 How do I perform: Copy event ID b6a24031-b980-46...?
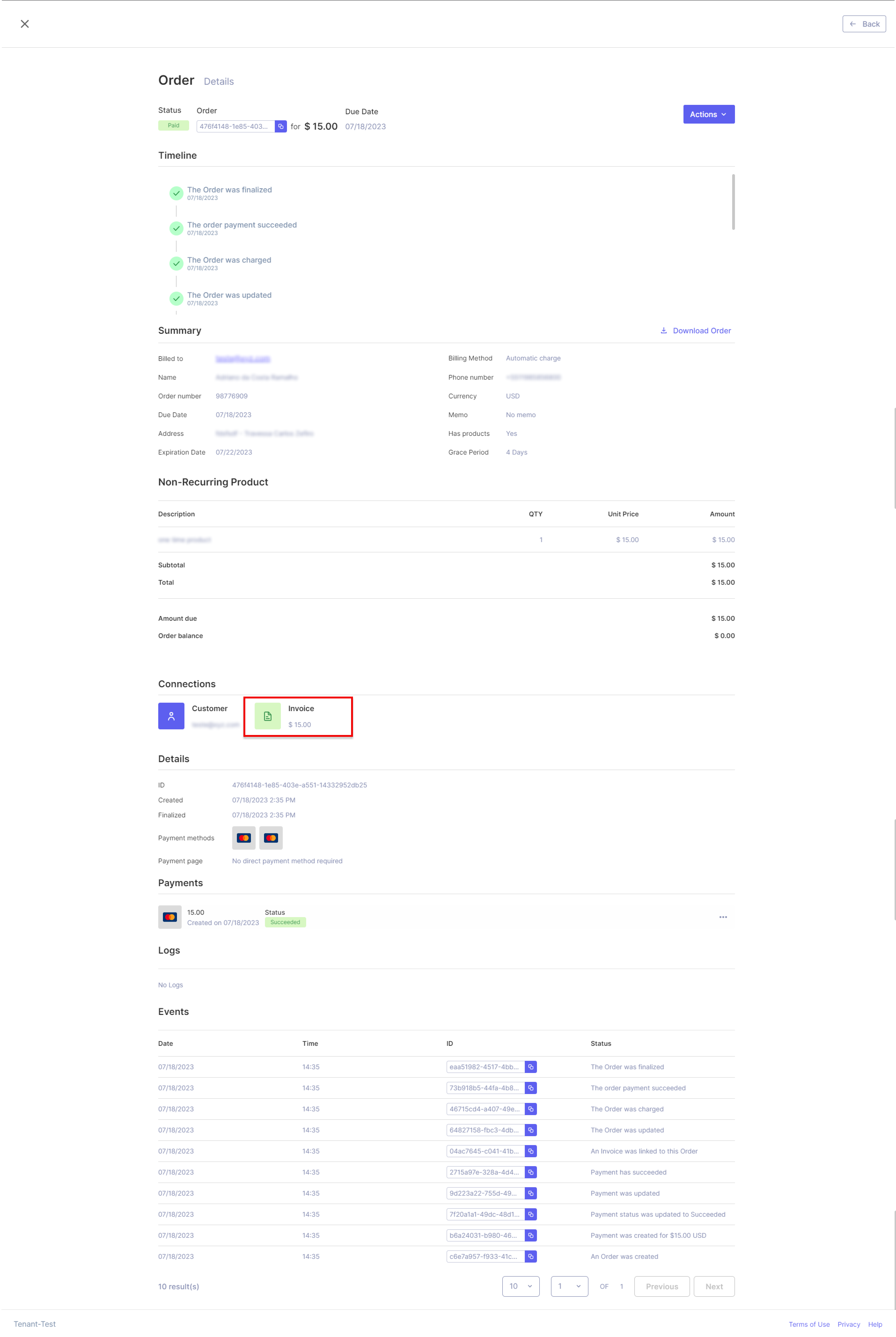(x=531, y=1235)
